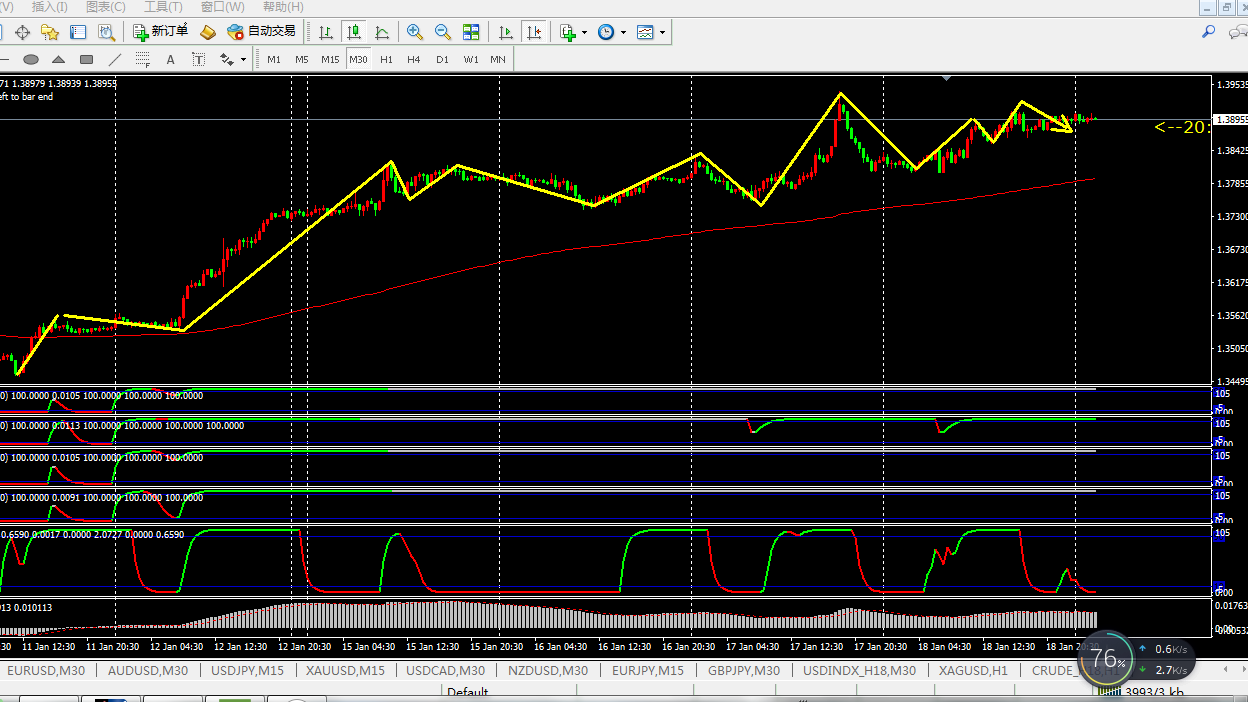Toggle 自动交易 auto trading

point(261,32)
